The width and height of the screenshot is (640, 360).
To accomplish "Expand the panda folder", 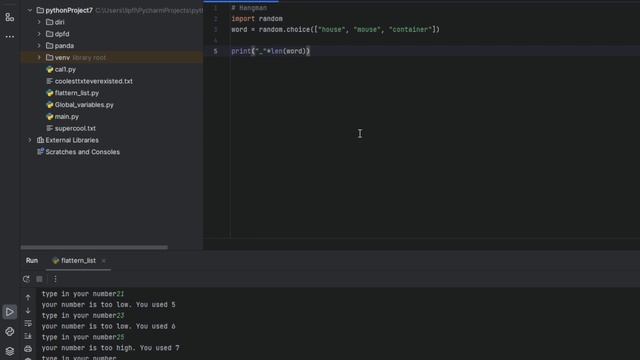I will 39,46.
